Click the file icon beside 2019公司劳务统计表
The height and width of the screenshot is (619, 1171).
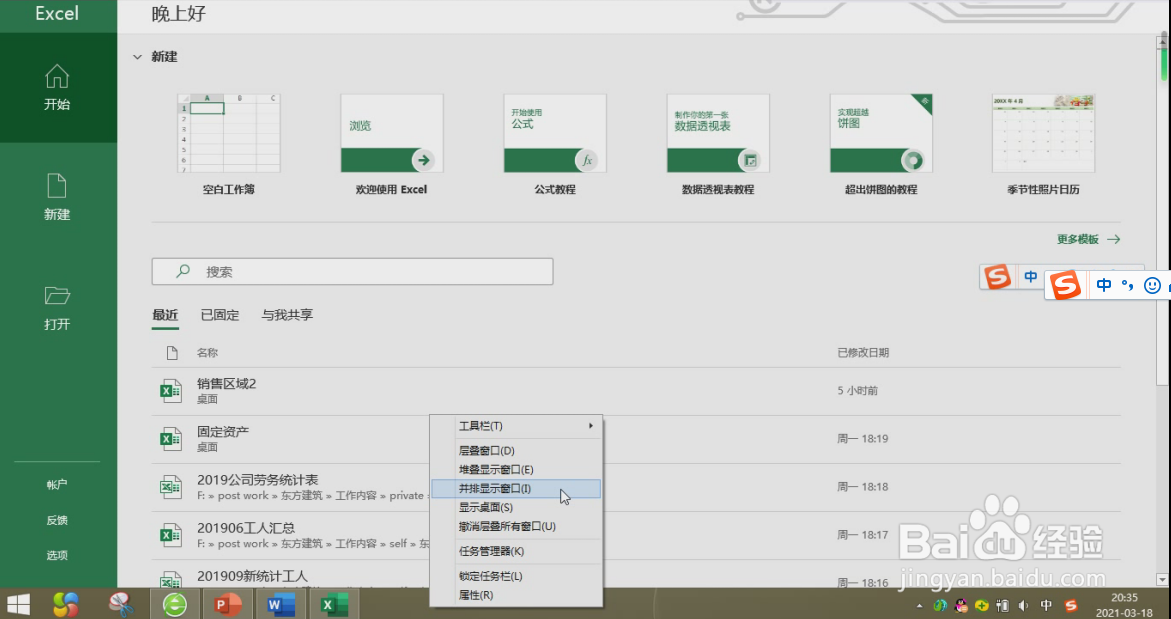click(x=171, y=487)
